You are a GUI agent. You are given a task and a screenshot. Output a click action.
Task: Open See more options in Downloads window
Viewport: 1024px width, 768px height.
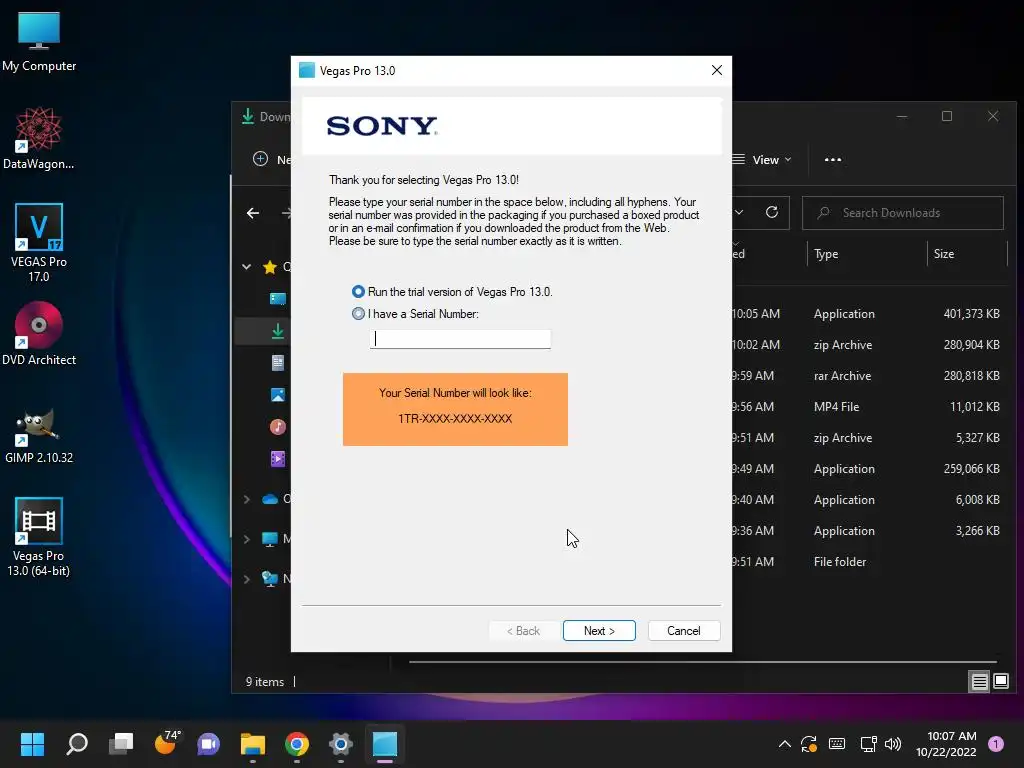pos(833,160)
